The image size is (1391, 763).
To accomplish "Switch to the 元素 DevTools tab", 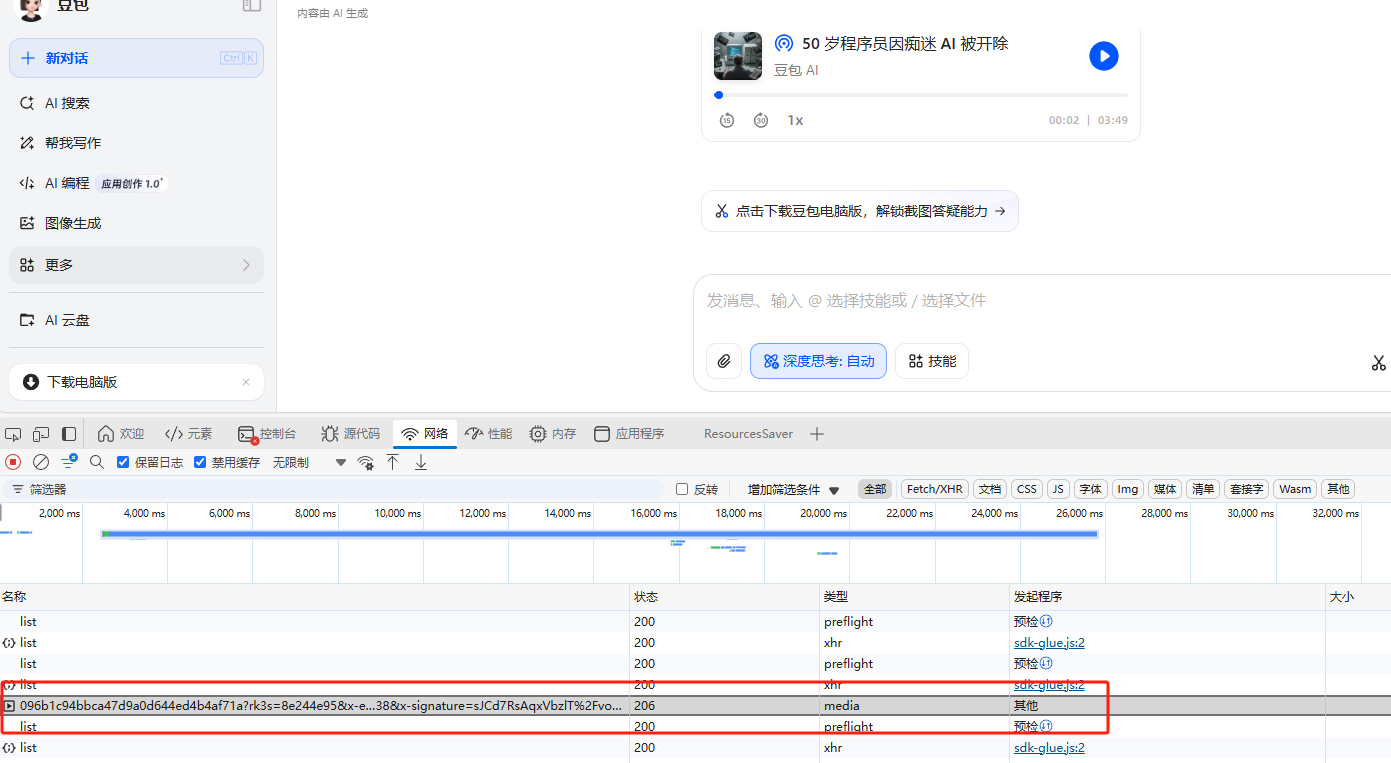I will (x=189, y=434).
